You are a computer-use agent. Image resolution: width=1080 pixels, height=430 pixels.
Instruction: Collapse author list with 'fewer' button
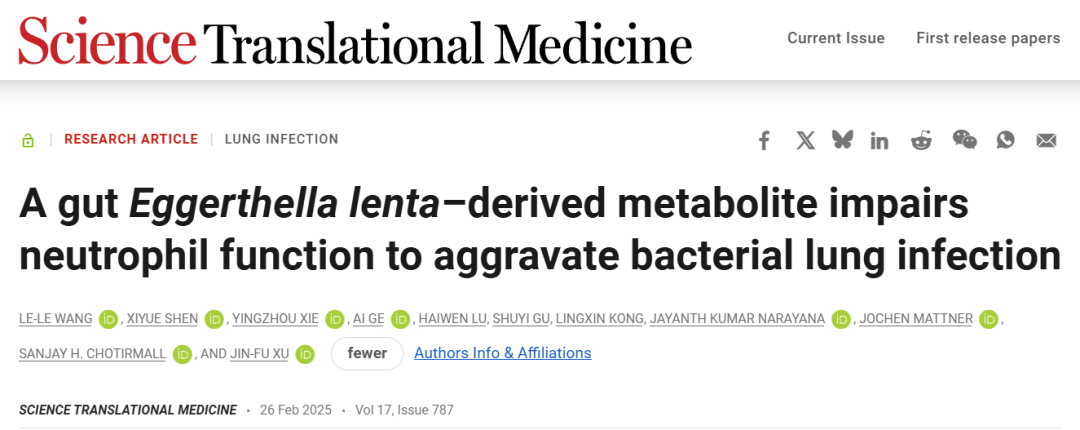pyautogui.click(x=367, y=354)
